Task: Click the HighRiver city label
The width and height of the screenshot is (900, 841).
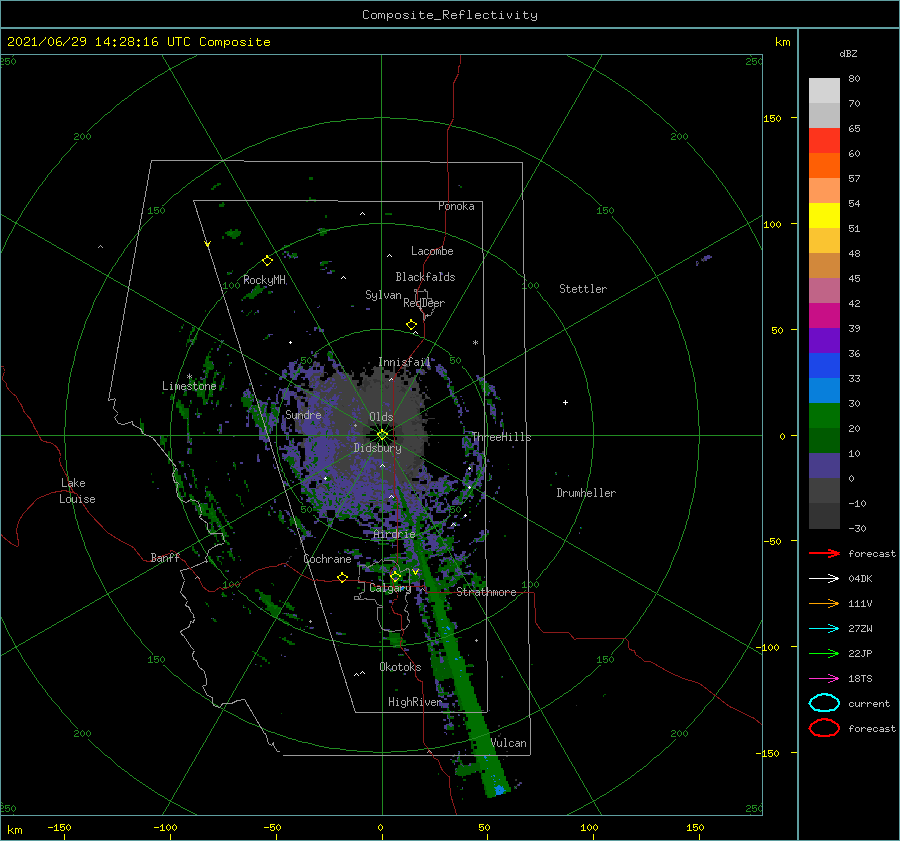Action: click(x=415, y=702)
